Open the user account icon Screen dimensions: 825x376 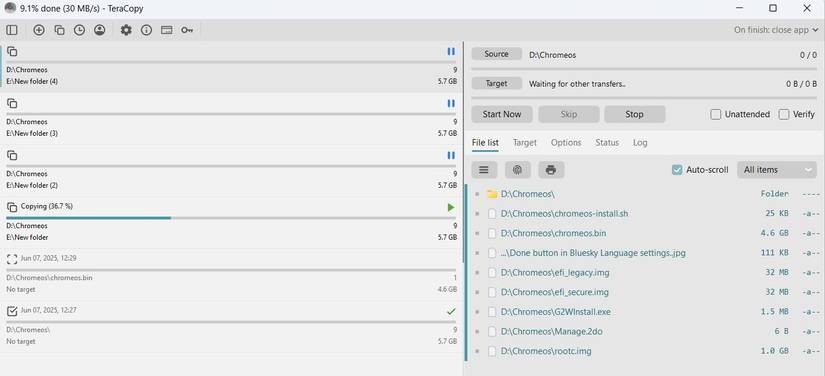pyautogui.click(x=99, y=30)
